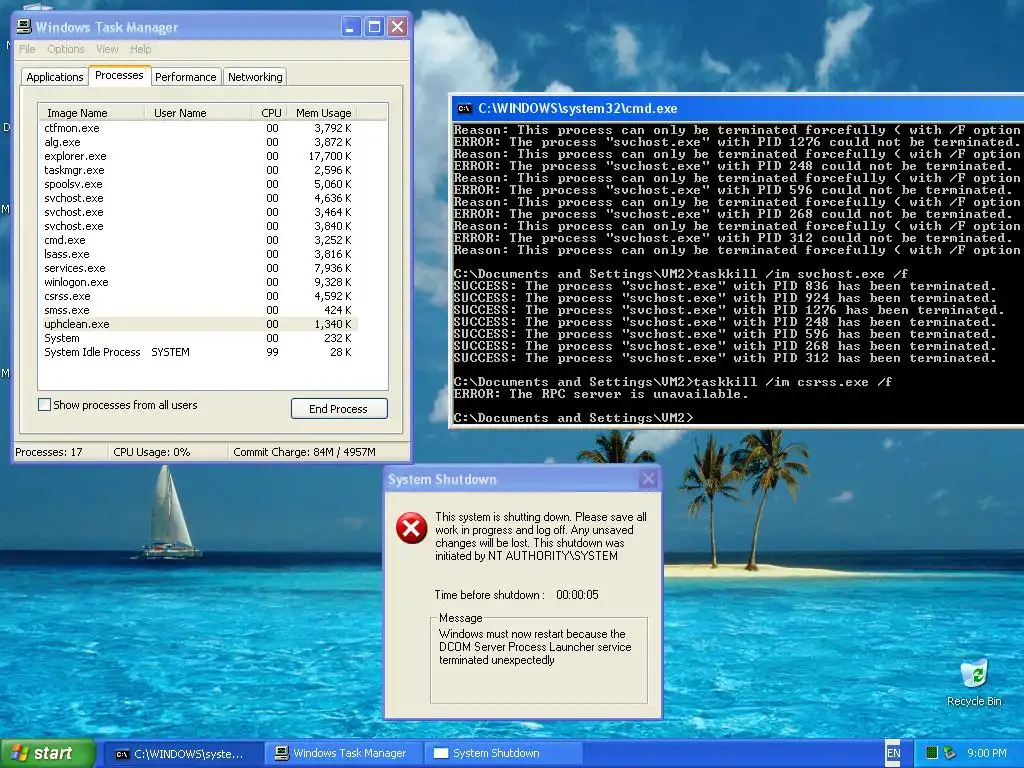Click the Task Manager title bar icon

pos(24,27)
